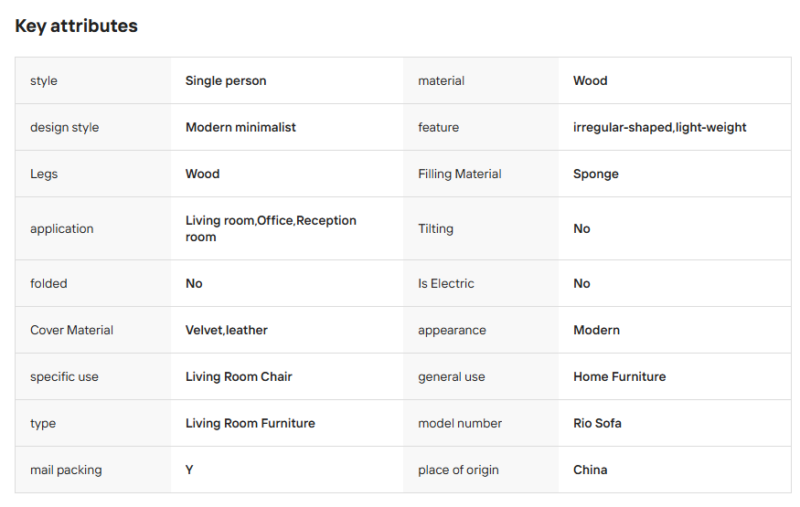This screenshot has width=800, height=507.
Task: Select the Y mail packing value
Action: pyautogui.click(x=189, y=470)
